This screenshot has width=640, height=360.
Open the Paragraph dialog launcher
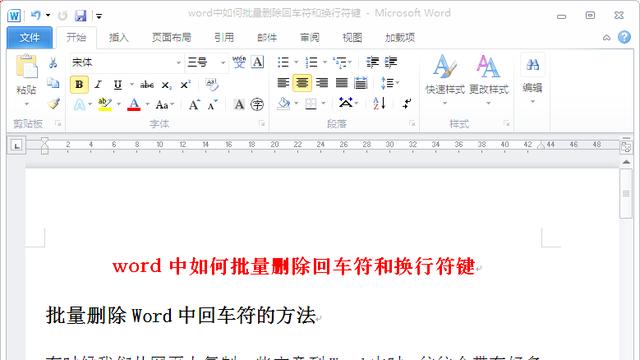(x=412, y=123)
